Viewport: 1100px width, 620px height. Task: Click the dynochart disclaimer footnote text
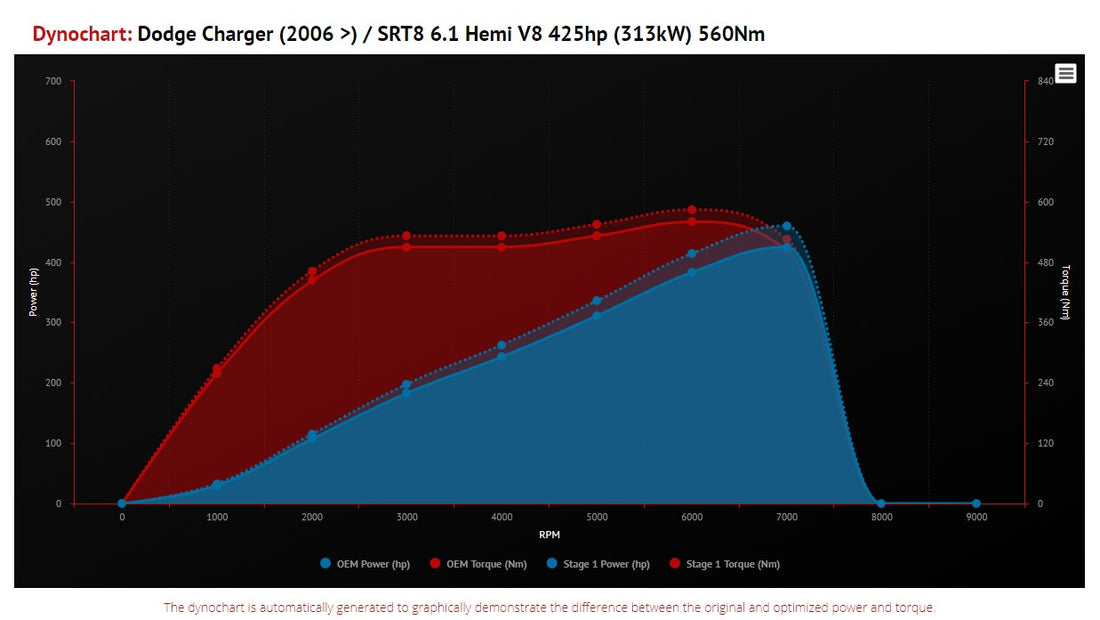[x=549, y=607]
